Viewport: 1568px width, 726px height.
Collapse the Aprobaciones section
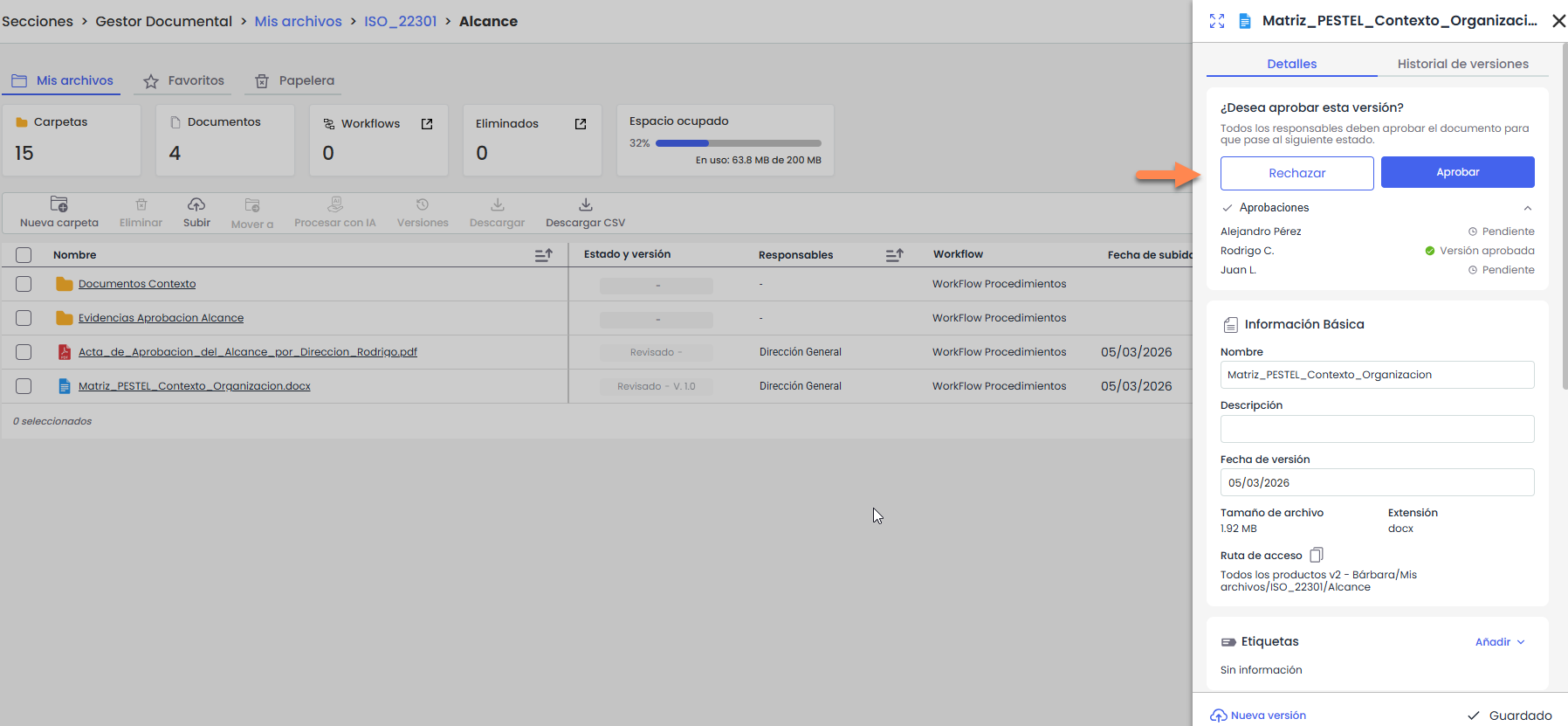1527,208
